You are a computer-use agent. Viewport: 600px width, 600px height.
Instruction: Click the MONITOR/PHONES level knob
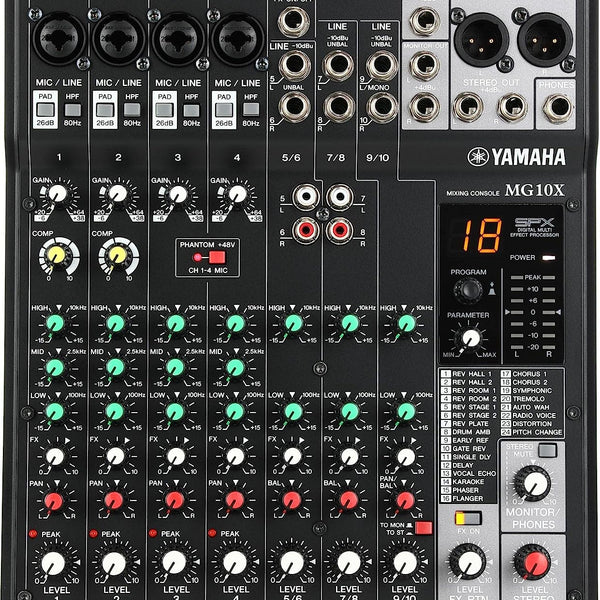(535, 483)
